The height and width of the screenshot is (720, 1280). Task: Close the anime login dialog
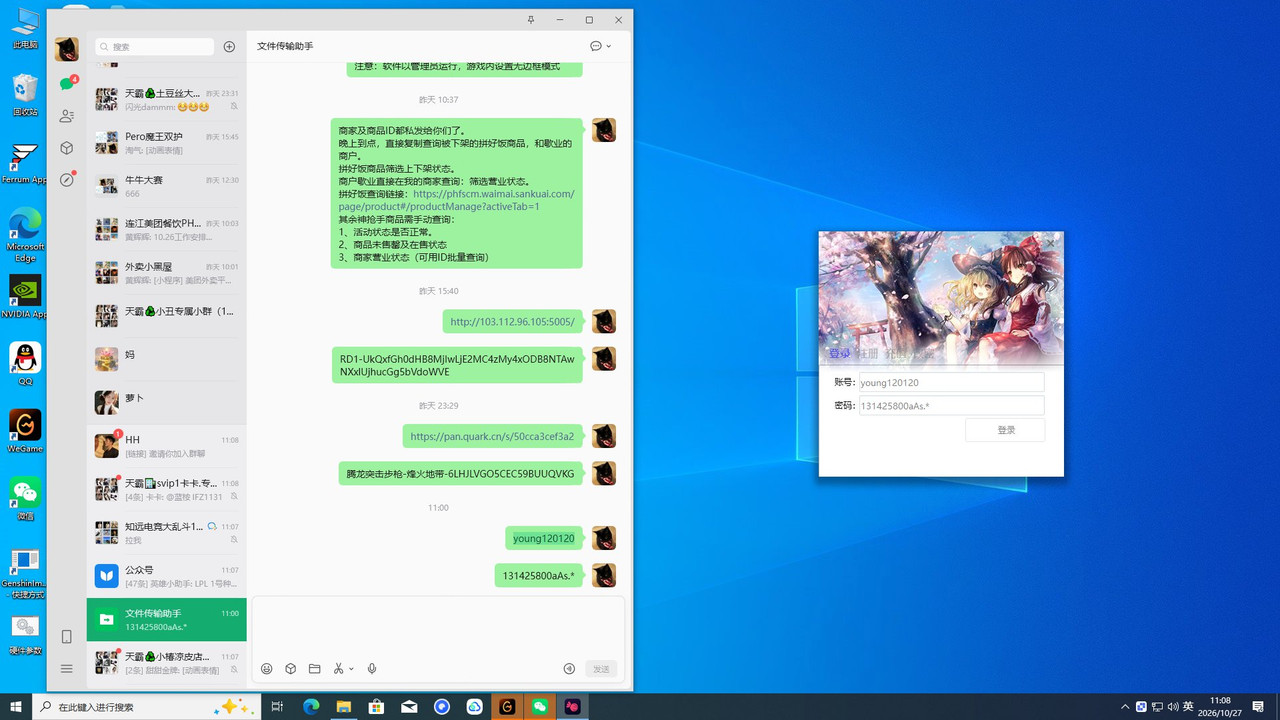pyautogui.click(x=1050, y=243)
